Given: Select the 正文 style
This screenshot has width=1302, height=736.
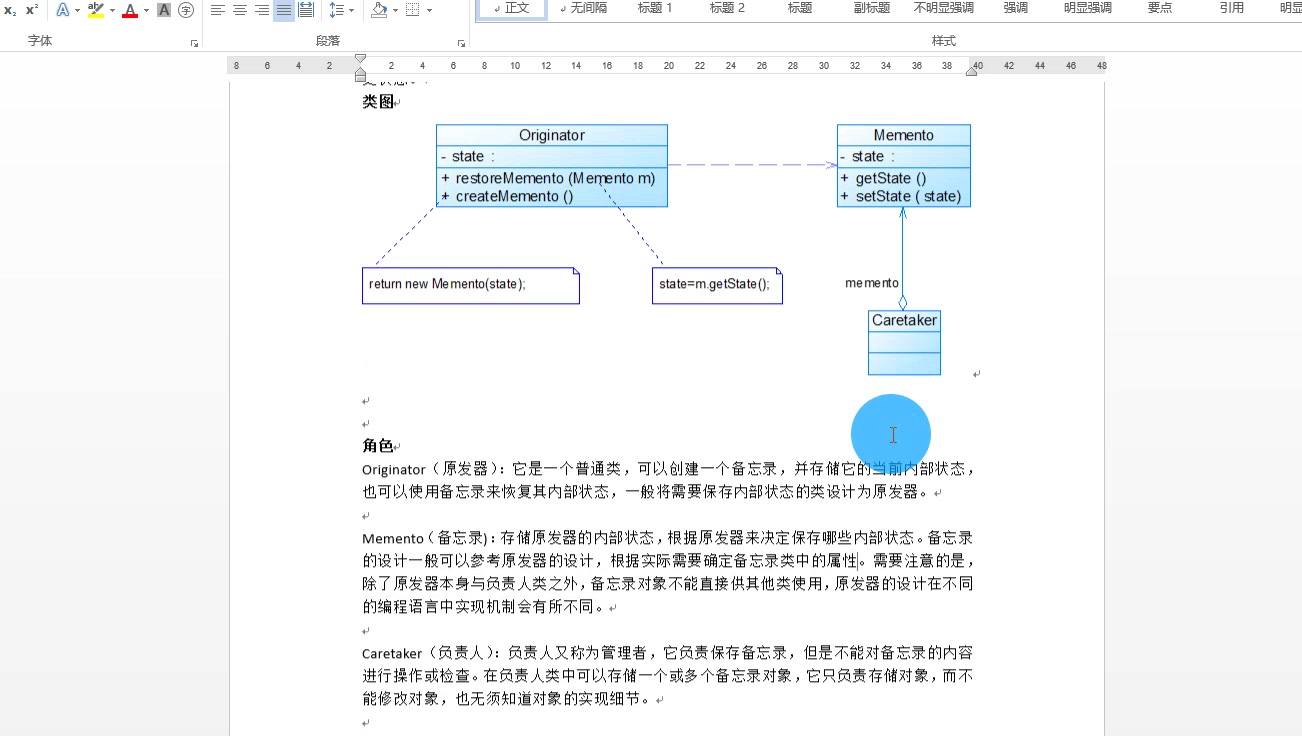Looking at the screenshot, I should 513,8.
